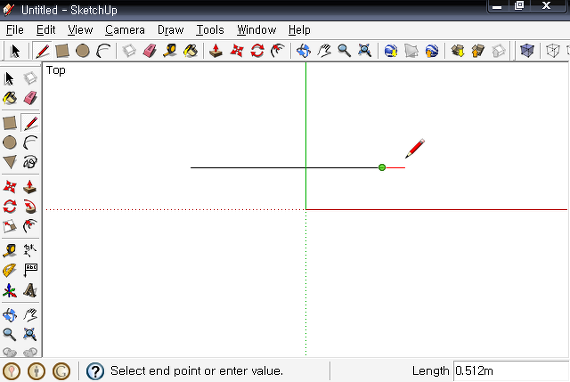Choose Line pencil in left palette
The height and width of the screenshot is (382, 570).
tap(30, 123)
